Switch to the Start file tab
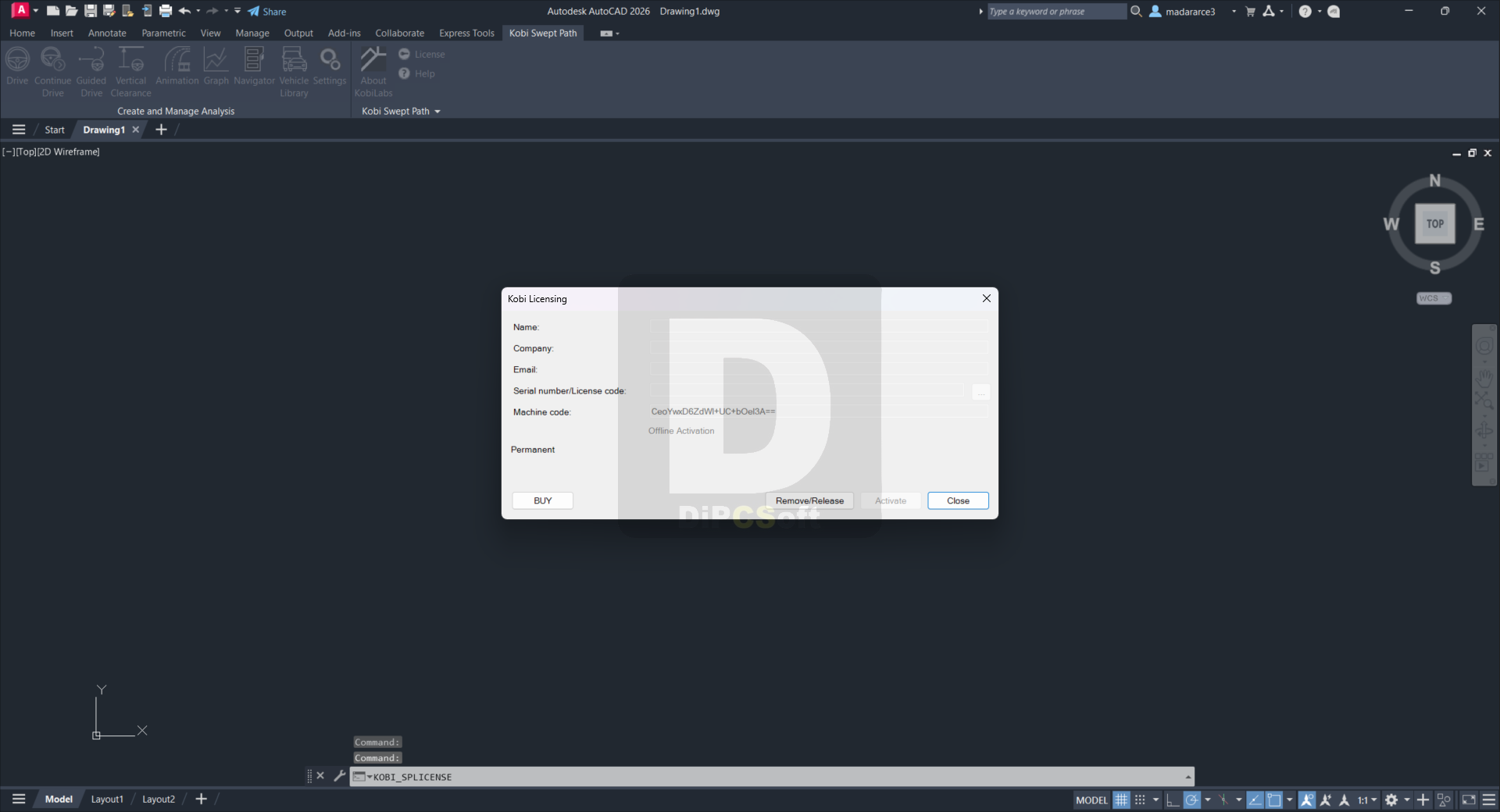 tap(55, 130)
